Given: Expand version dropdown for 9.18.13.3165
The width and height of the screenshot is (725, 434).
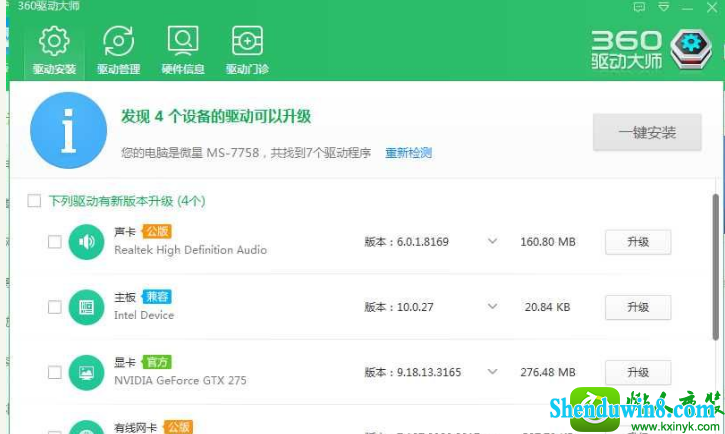Looking at the screenshot, I should point(492,372).
